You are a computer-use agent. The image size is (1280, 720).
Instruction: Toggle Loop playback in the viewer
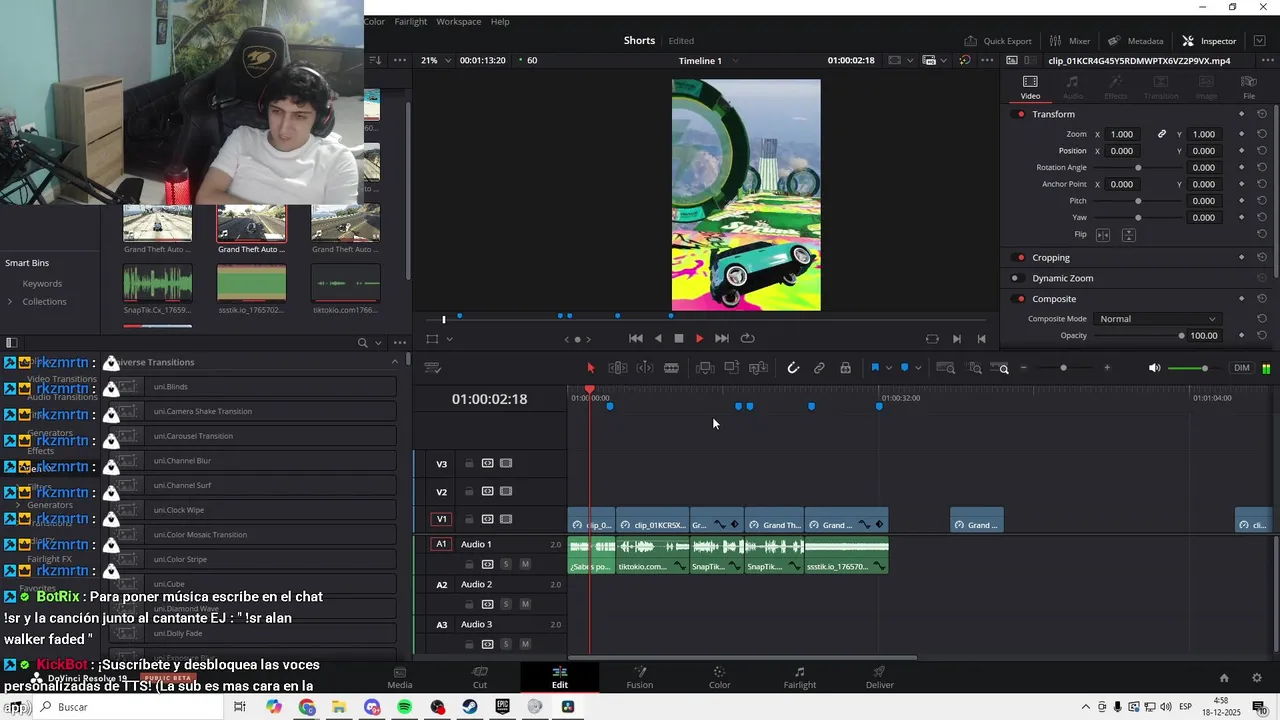(747, 339)
